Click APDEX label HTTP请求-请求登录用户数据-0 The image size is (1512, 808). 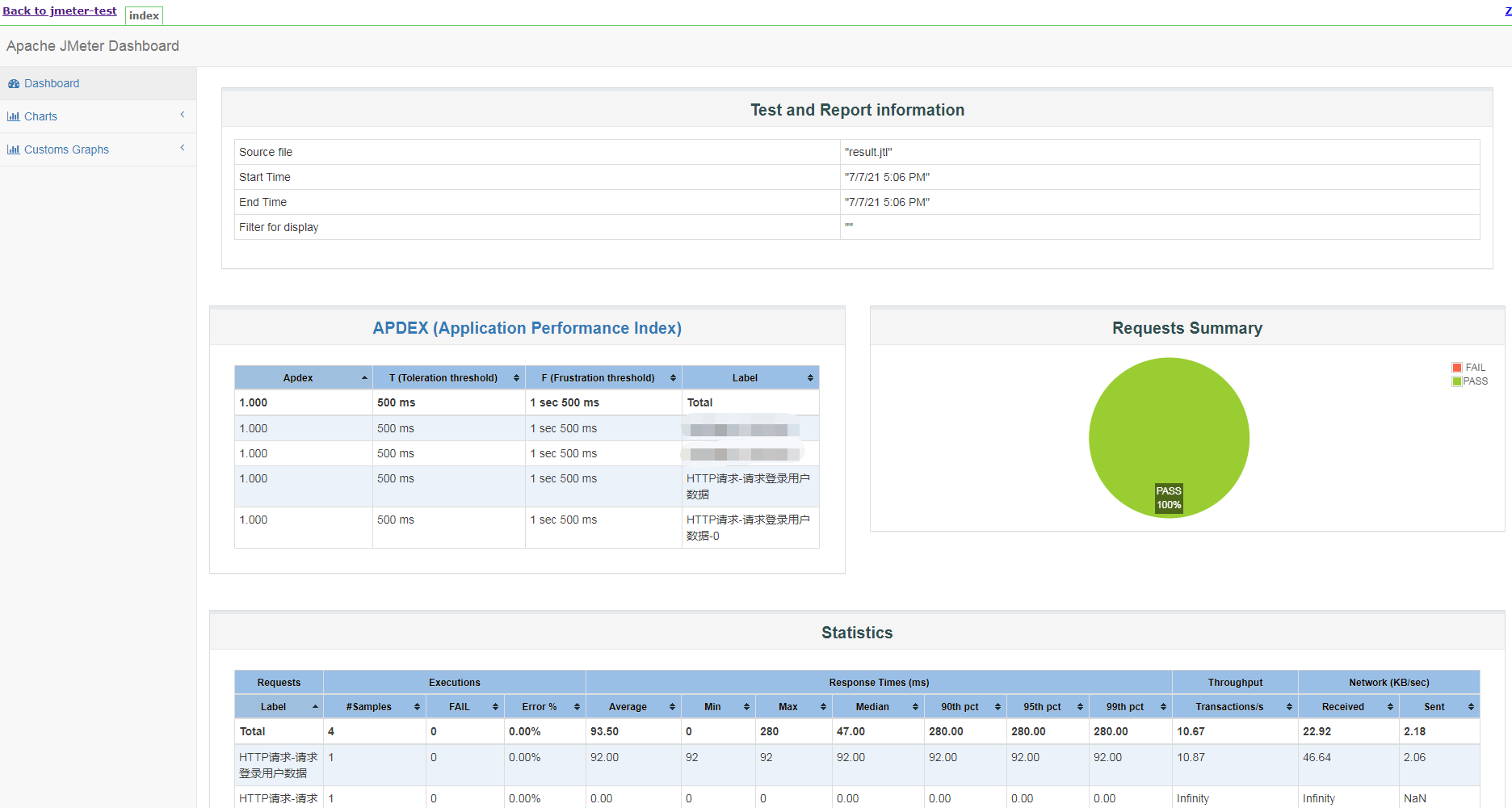748,528
